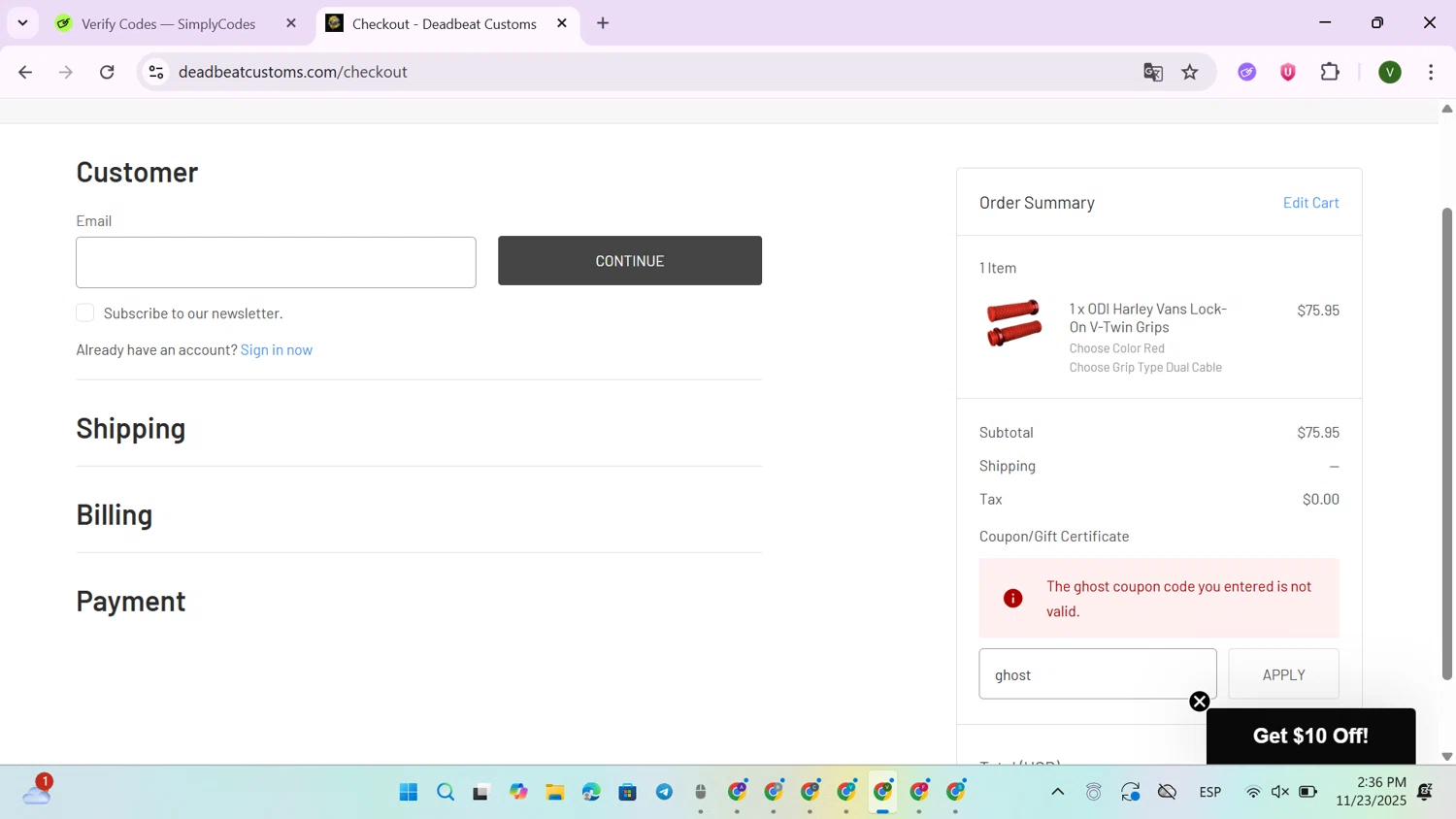Click the red error info icon
This screenshot has height=819, width=1456.
pyautogui.click(x=1012, y=598)
